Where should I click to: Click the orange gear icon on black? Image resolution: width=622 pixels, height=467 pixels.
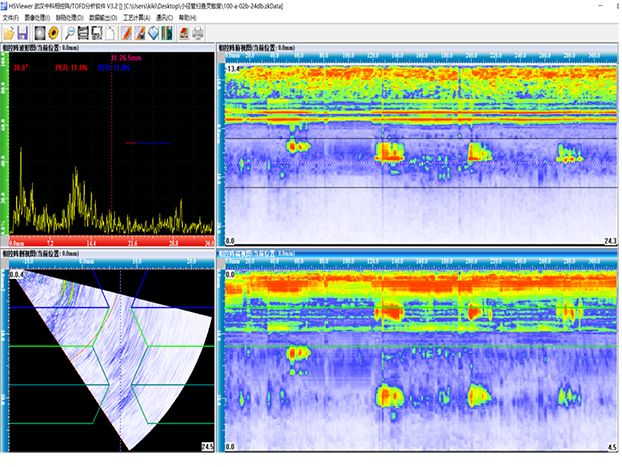pyautogui.click(x=53, y=34)
